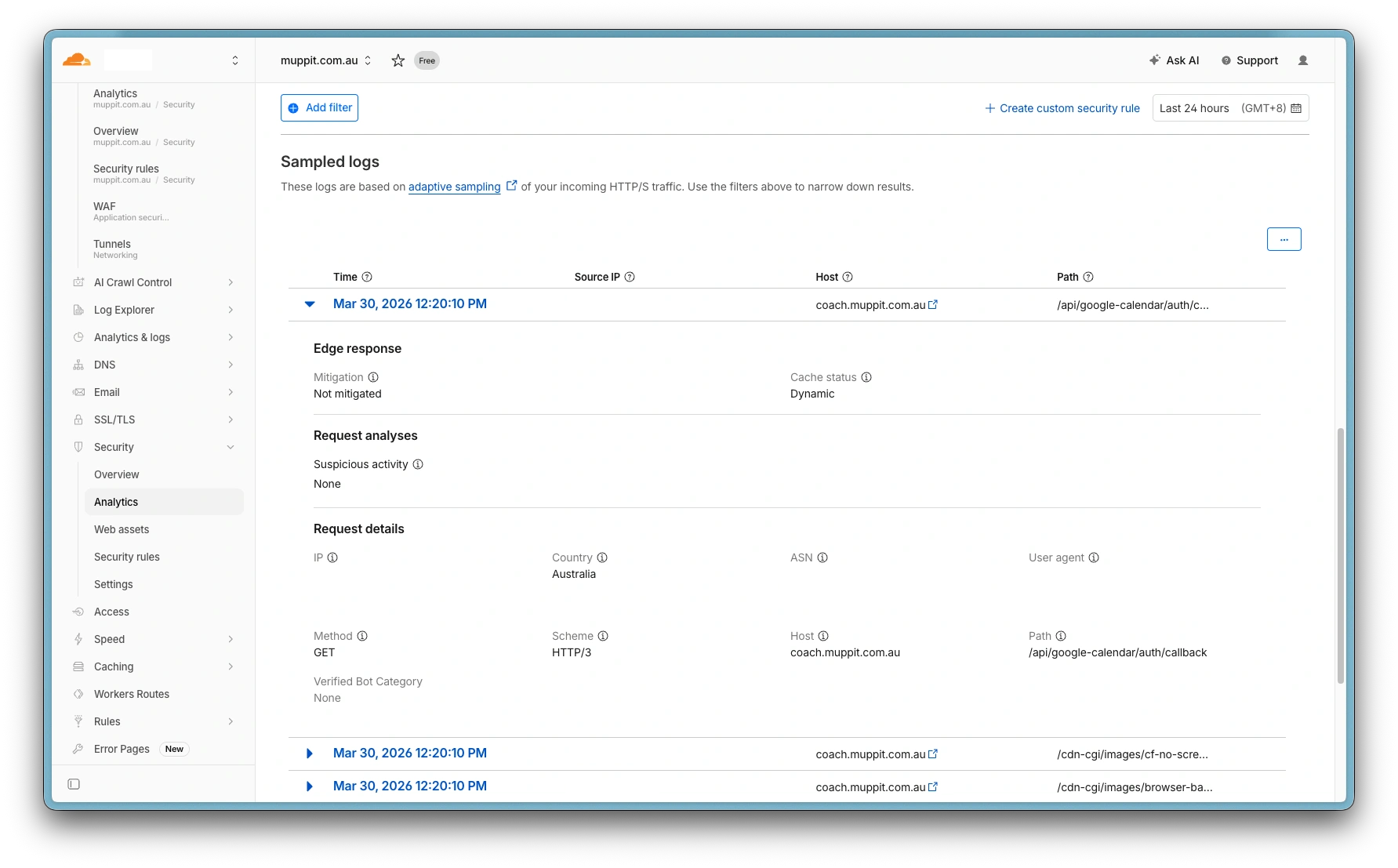Expand the cf-no-screenshot log row
Image resolution: width=1398 pixels, height=868 pixels.
pyautogui.click(x=310, y=754)
